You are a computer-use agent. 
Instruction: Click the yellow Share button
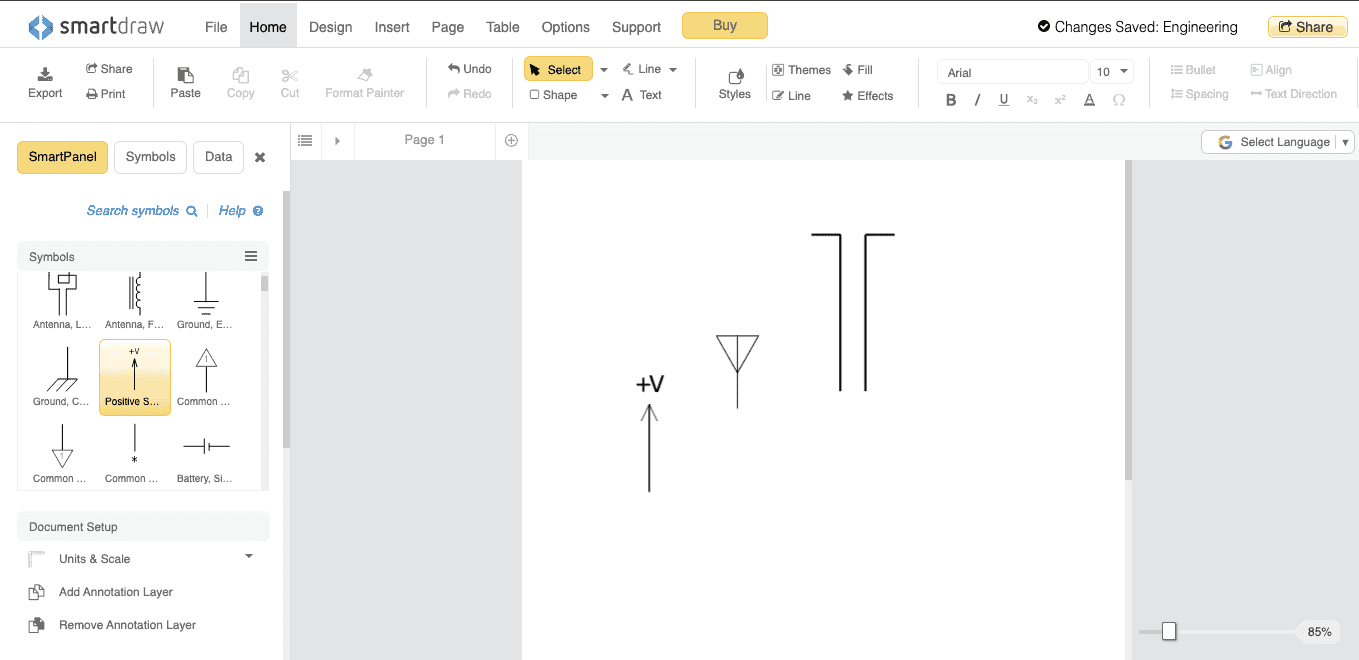click(1307, 27)
